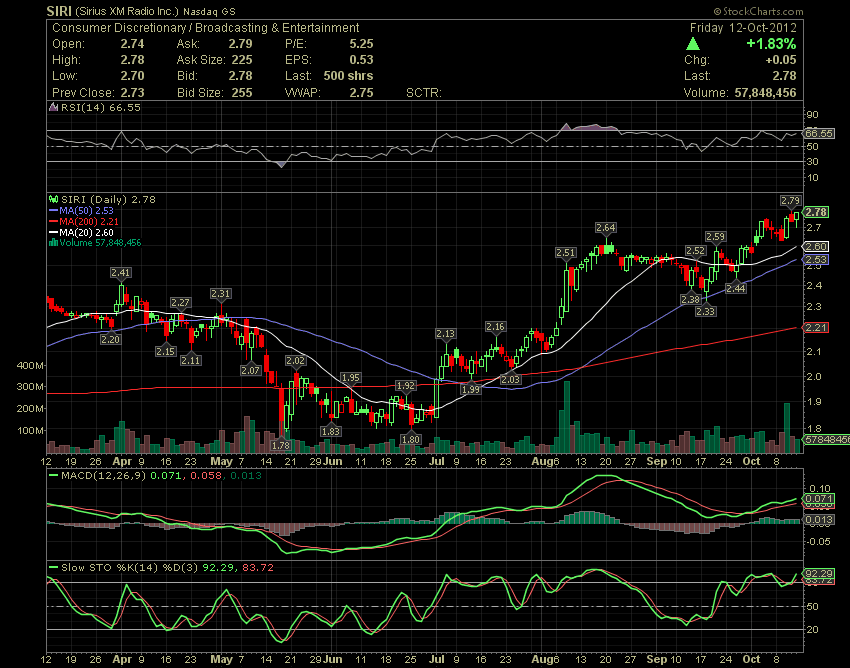Click the stochastic 92.29 right-axis tag
Viewport: 850px width, 668px height.
[819, 574]
